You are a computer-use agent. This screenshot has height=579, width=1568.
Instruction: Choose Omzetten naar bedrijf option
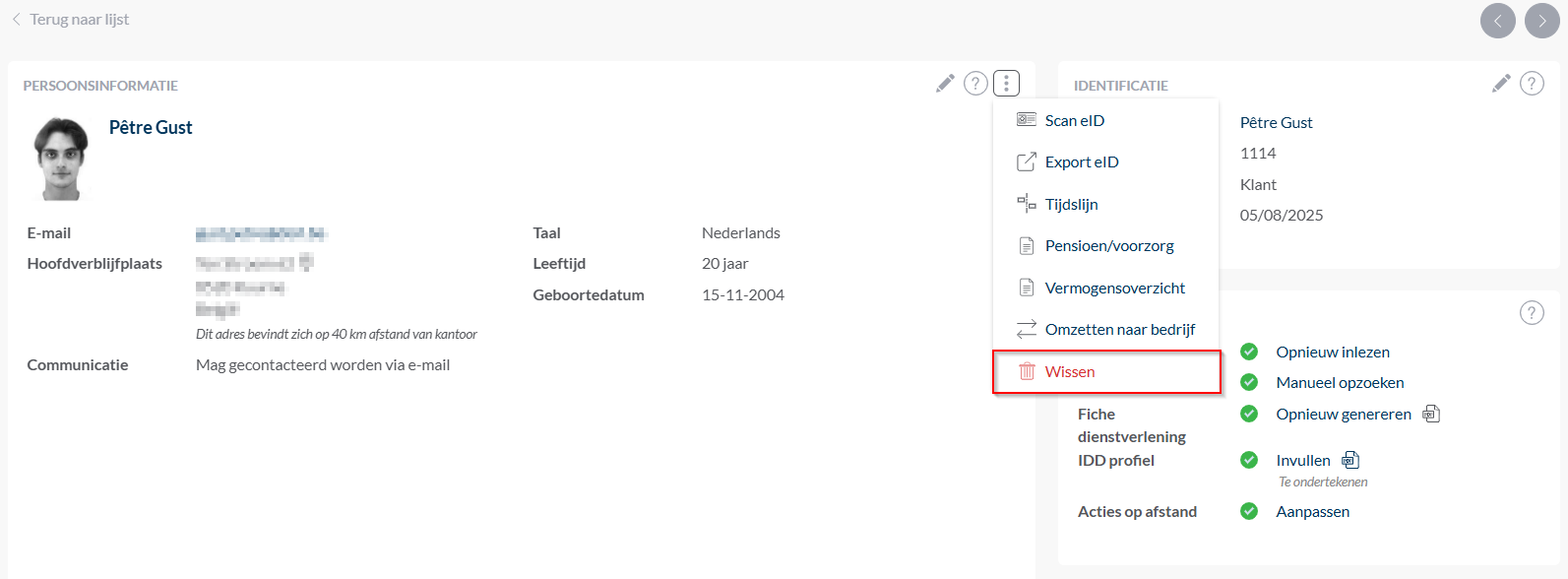click(1119, 330)
